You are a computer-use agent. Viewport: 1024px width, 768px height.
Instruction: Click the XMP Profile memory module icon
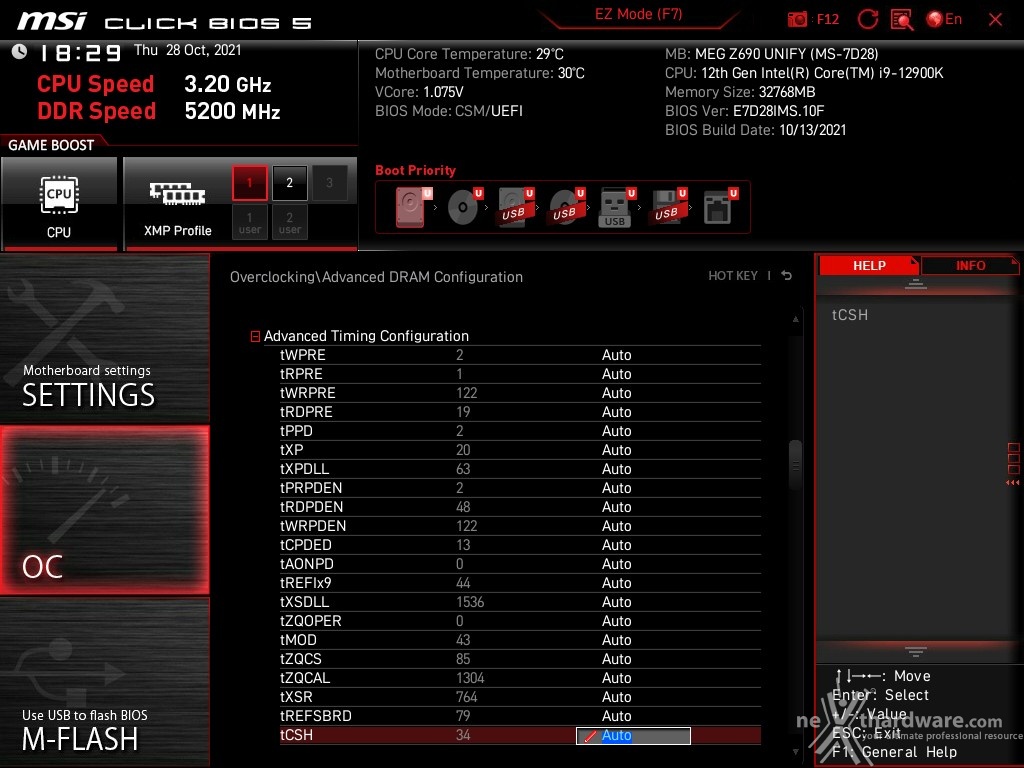tap(177, 194)
